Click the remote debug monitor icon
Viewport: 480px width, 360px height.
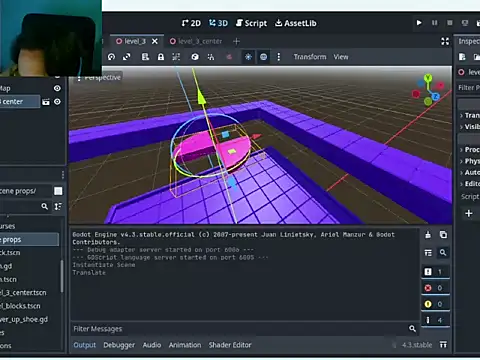465,23
